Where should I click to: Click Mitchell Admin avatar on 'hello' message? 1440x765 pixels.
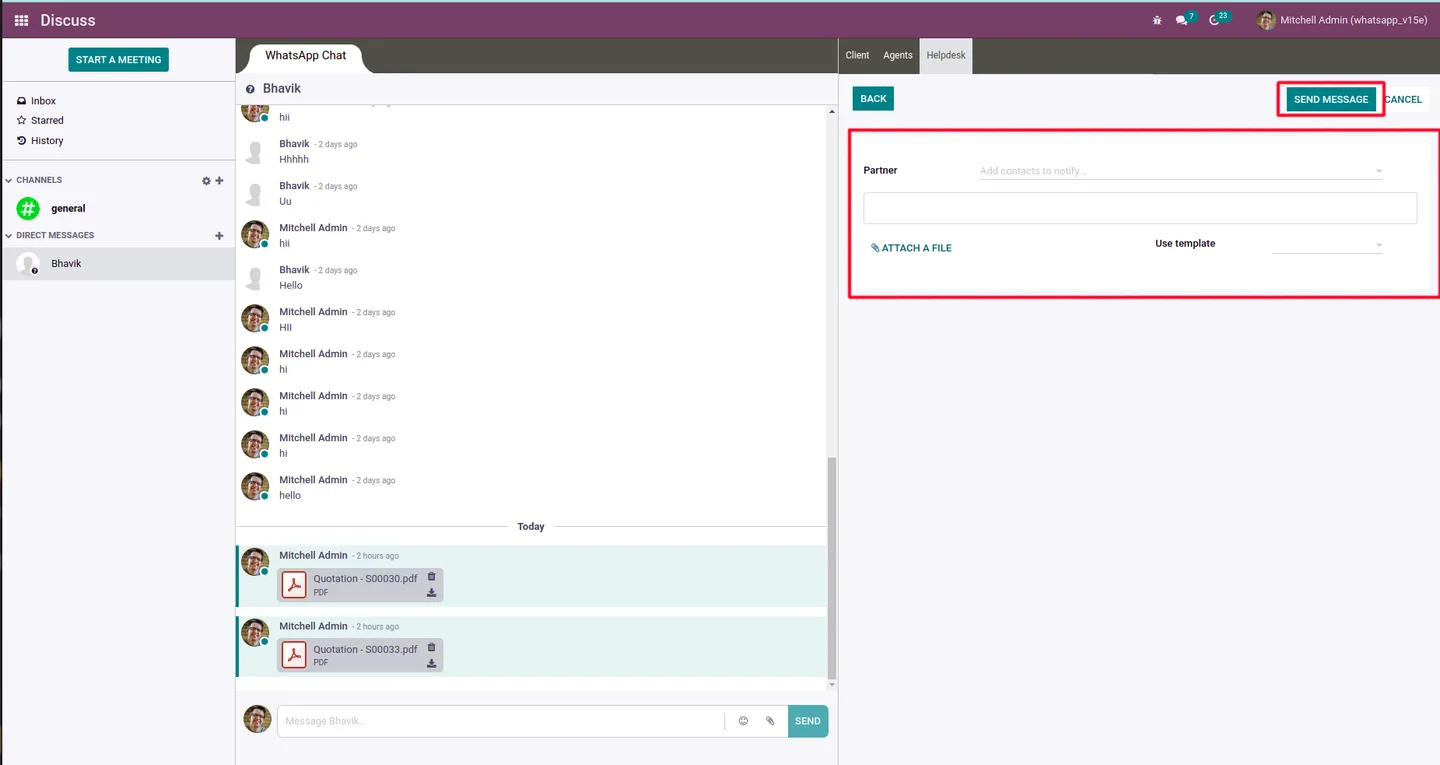[256, 486]
